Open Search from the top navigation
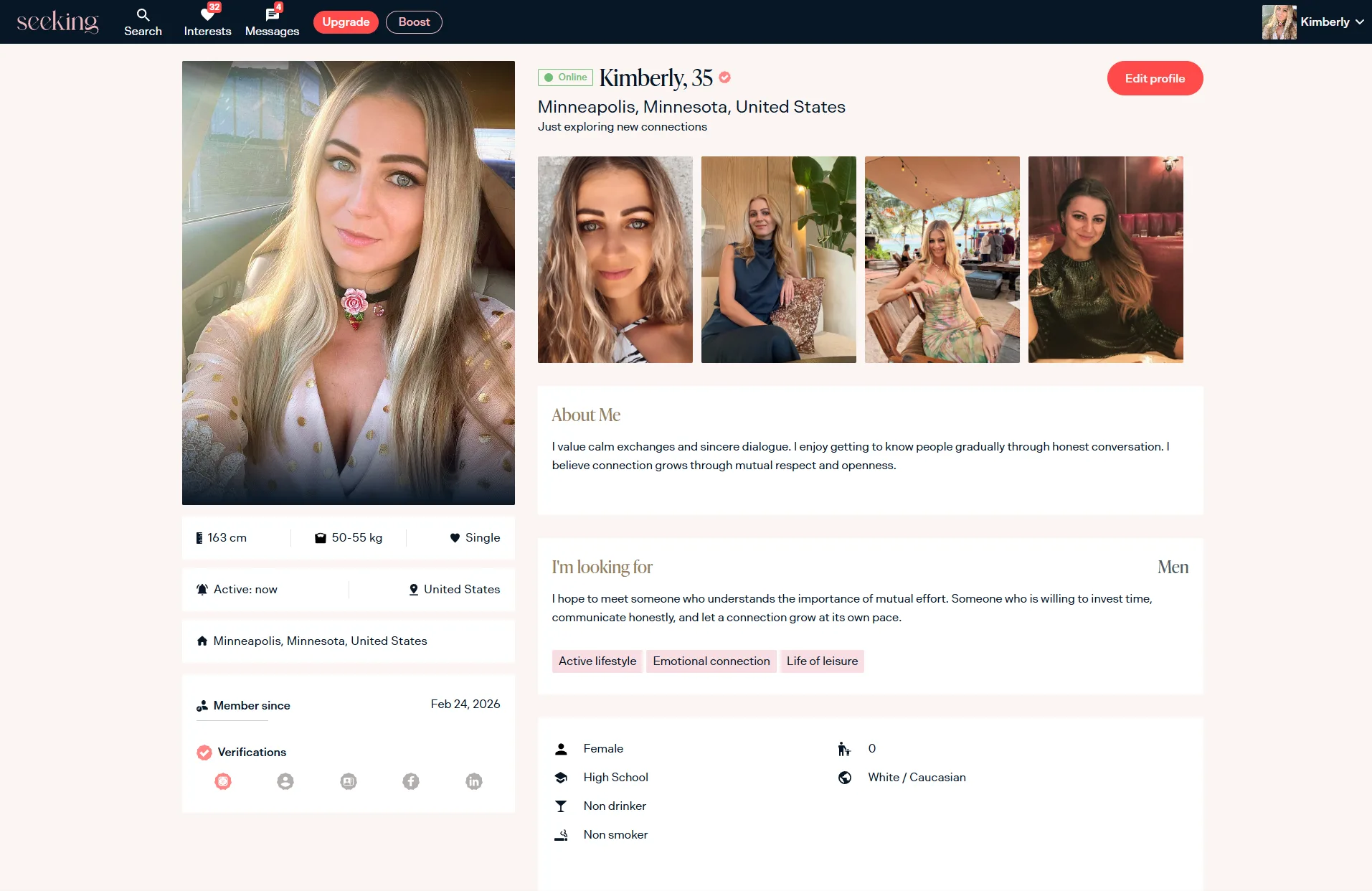 (143, 22)
